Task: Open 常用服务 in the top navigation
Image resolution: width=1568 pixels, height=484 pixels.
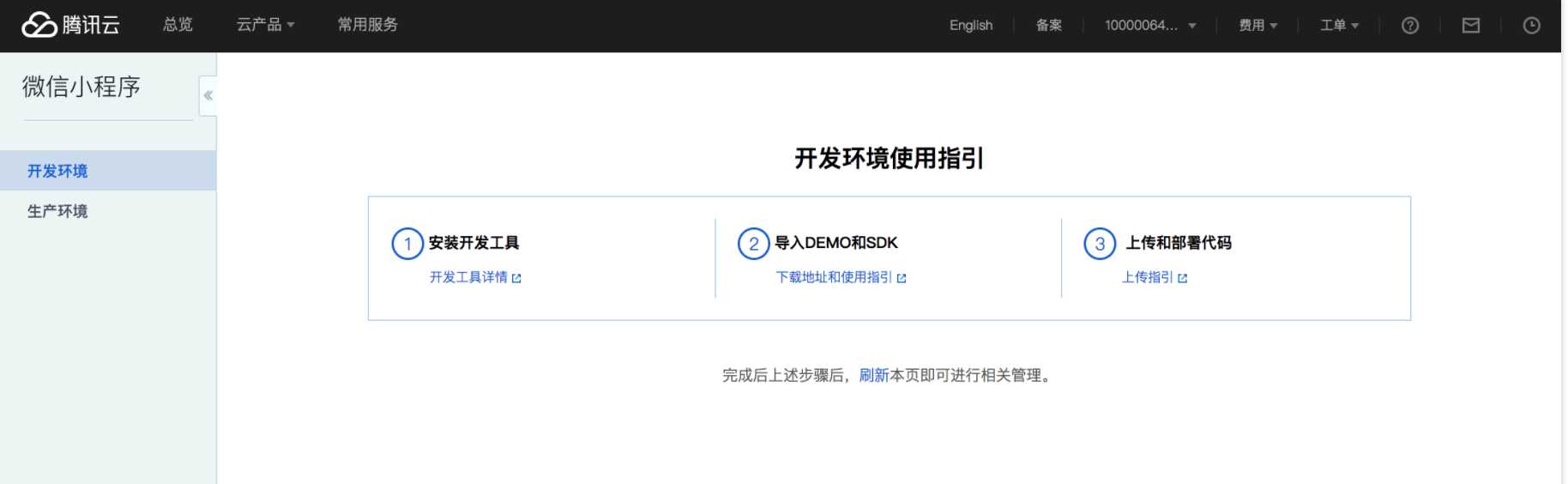Action: coord(367,25)
